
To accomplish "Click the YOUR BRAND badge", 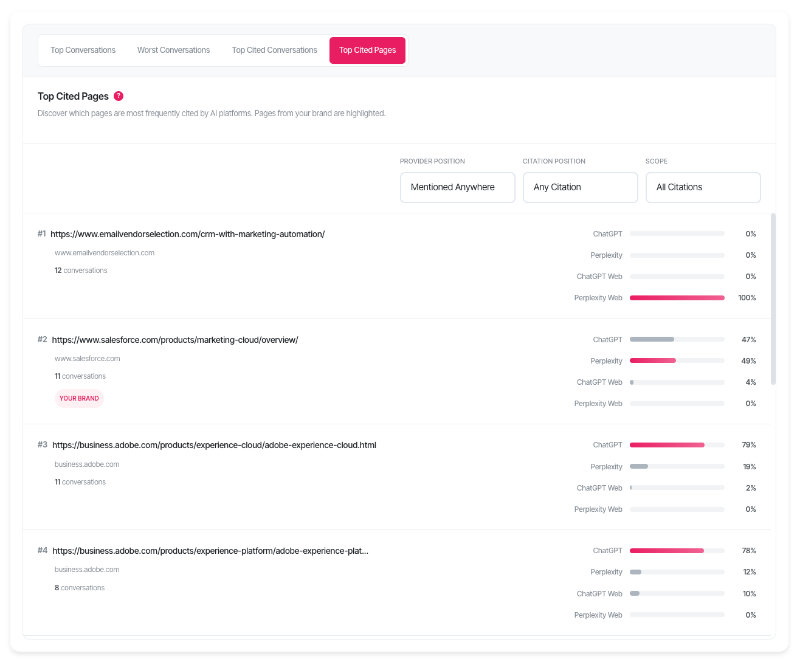I will coord(79,398).
